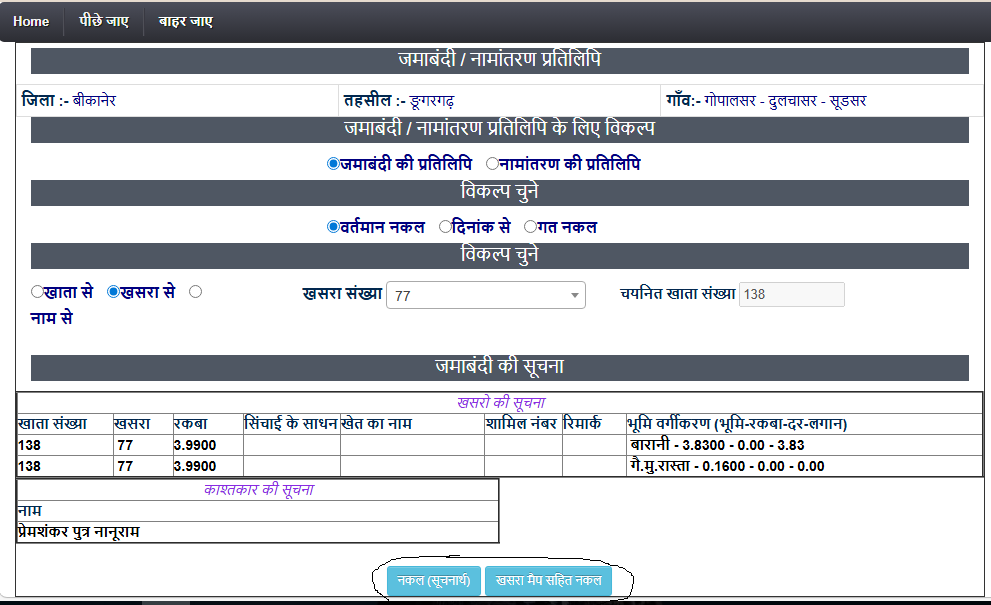
Task: Choose the दिनांक से radio button
Action: 446,227
